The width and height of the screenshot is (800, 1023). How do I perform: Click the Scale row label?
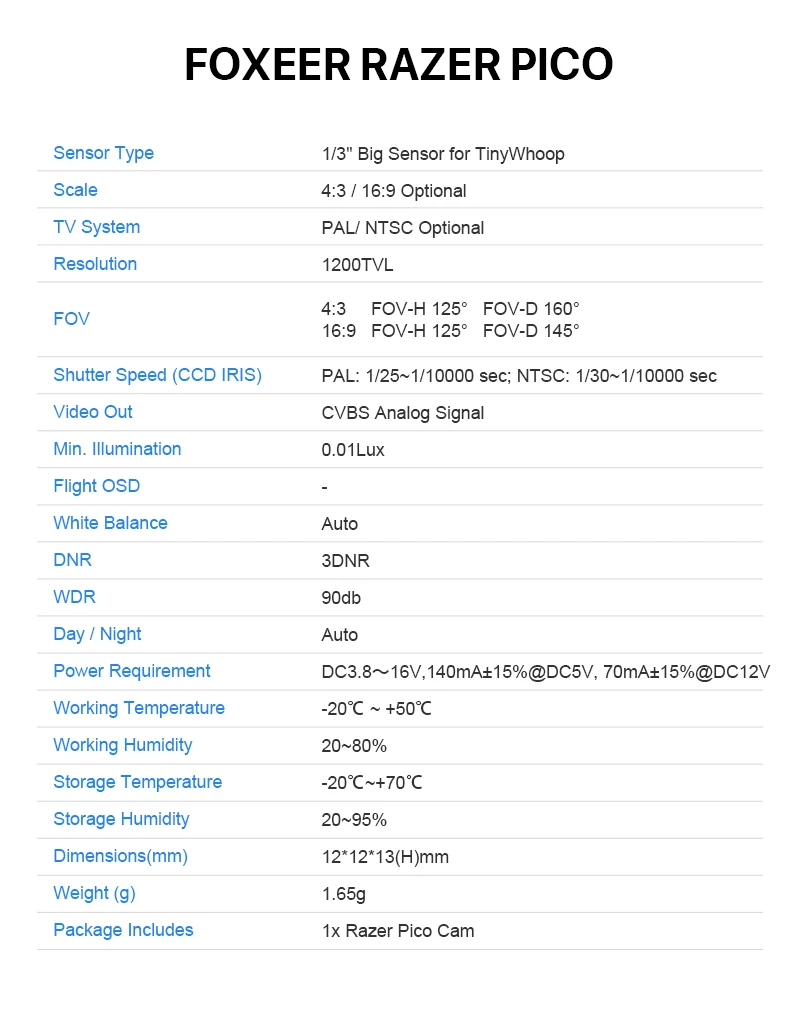click(x=76, y=190)
